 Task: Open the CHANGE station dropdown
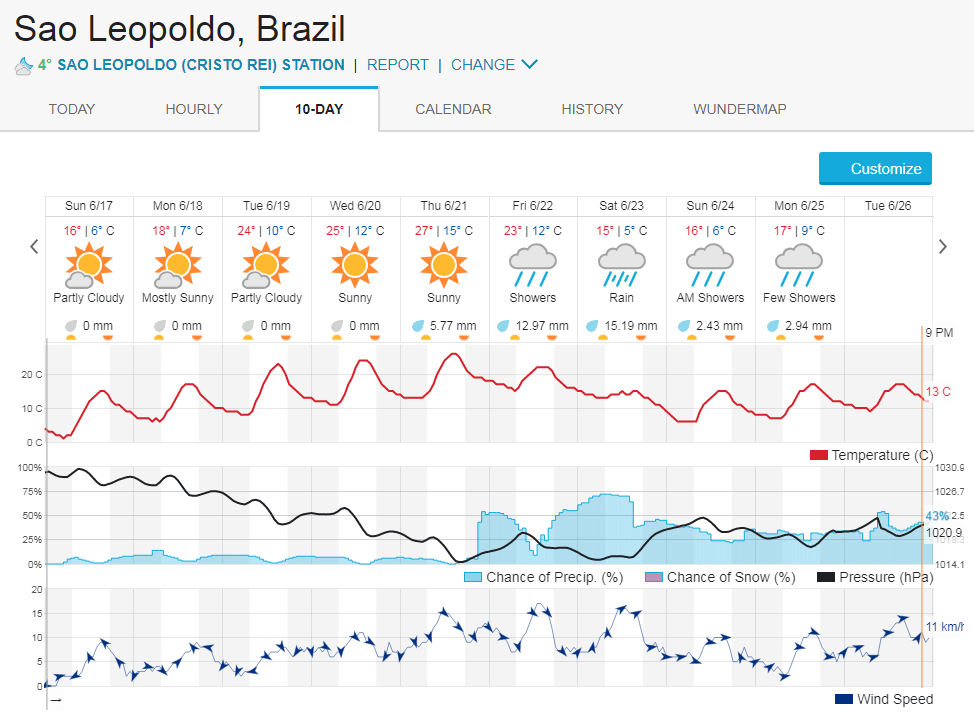coord(493,64)
